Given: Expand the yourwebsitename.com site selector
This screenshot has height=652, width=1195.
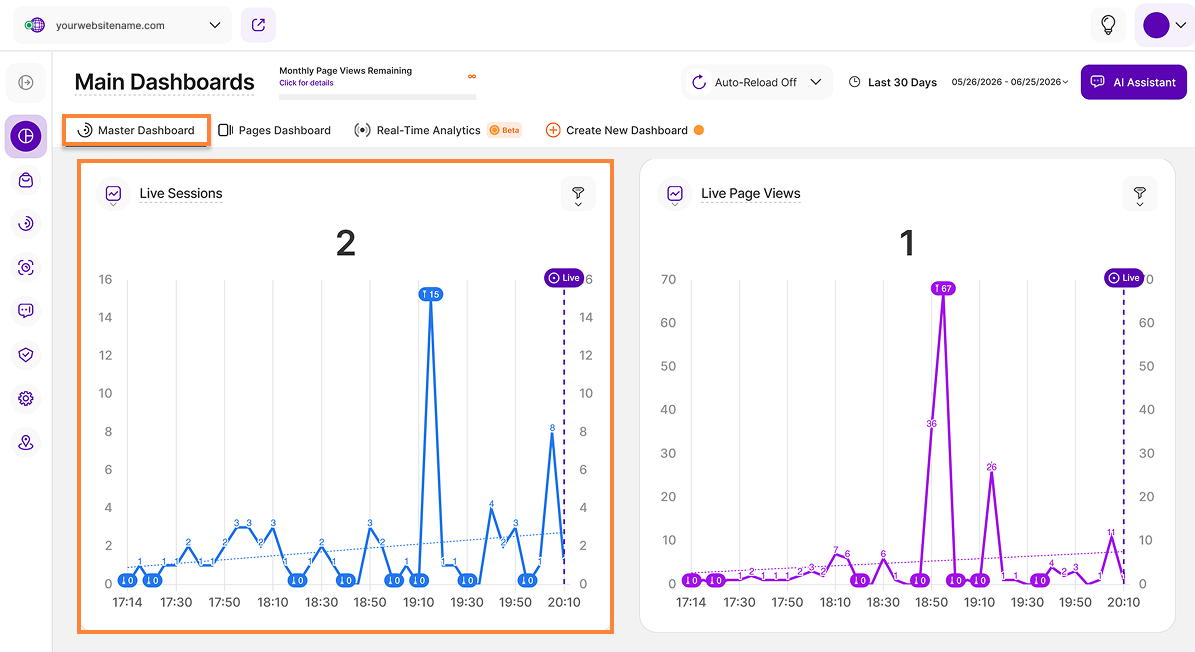Looking at the screenshot, I should (x=123, y=25).
